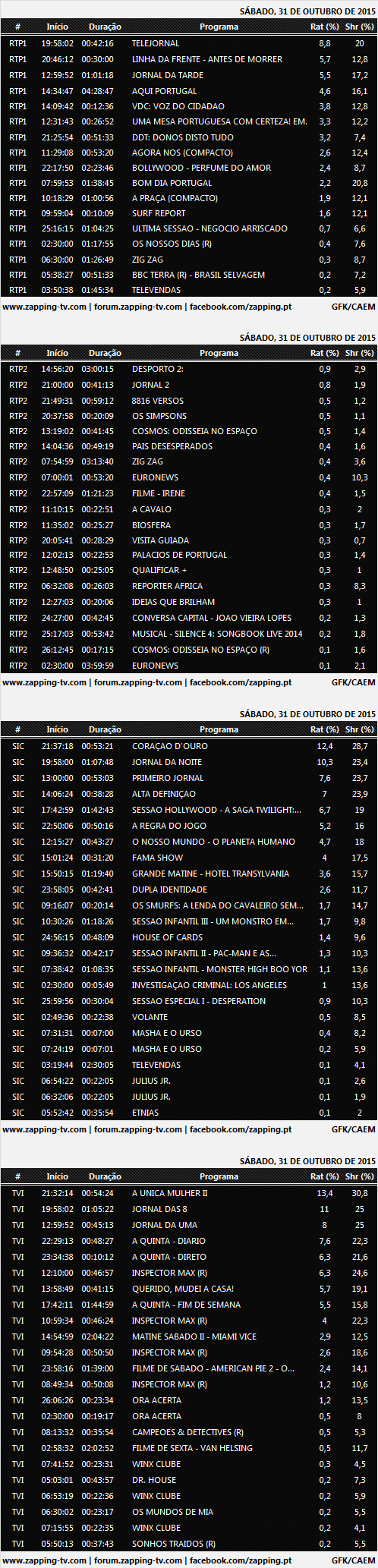The height and width of the screenshot is (1568, 378).
Task: Click GFK/CAEM label under RTP1 table
Action: [353, 307]
